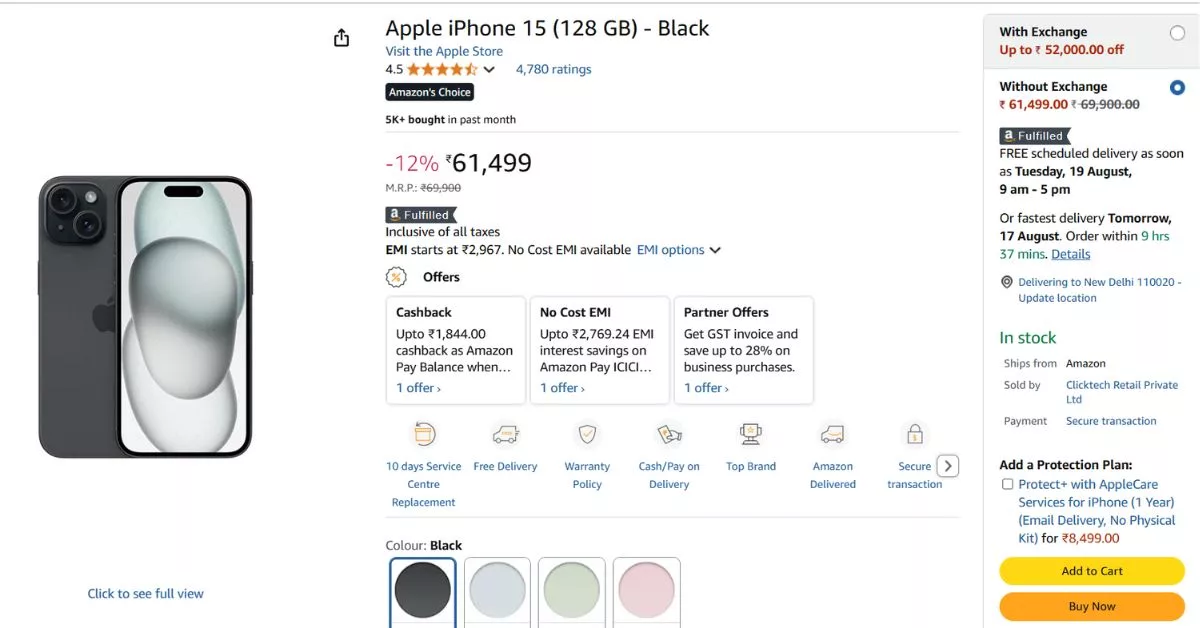This screenshot has height=628, width=1200.
Task: Open the Warranty Policy shield icon
Action: point(586,434)
